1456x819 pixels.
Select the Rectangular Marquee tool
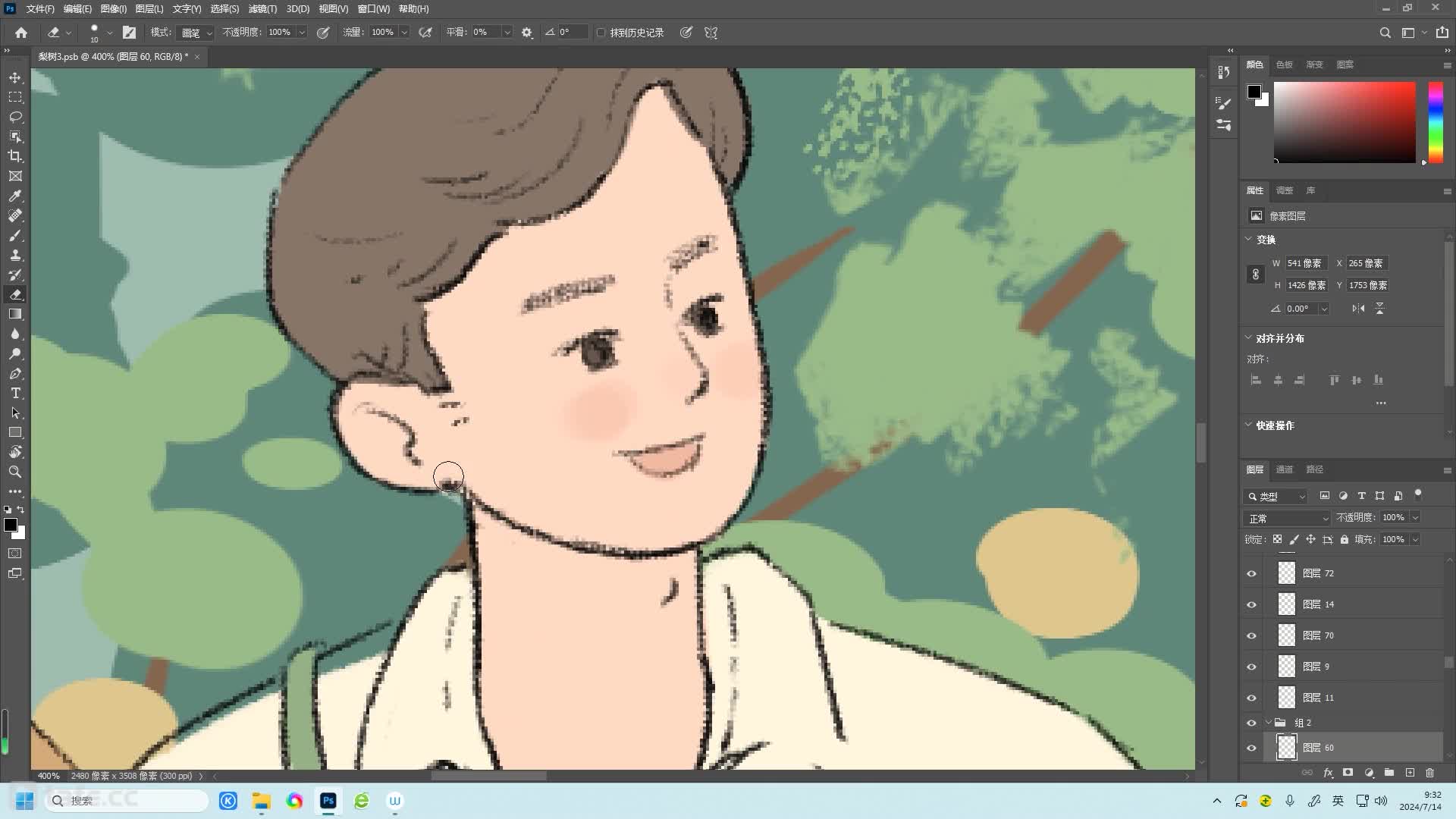(15, 97)
